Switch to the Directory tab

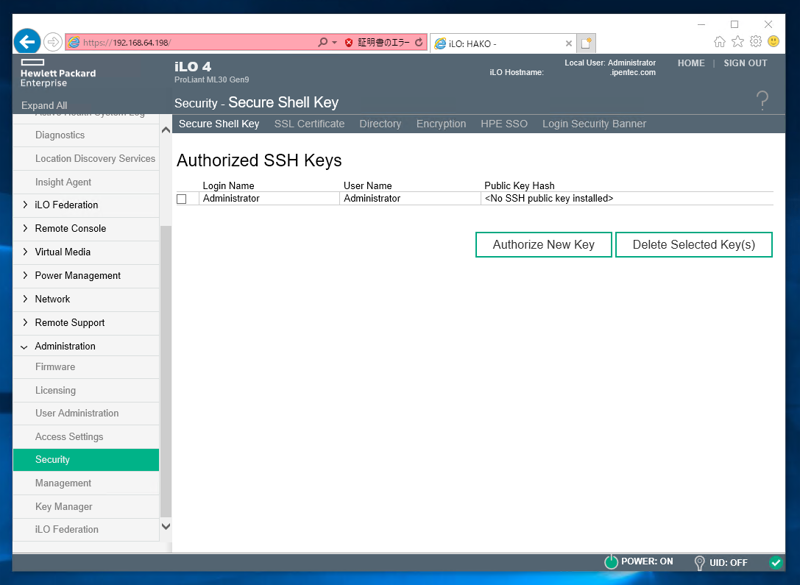point(380,124)
